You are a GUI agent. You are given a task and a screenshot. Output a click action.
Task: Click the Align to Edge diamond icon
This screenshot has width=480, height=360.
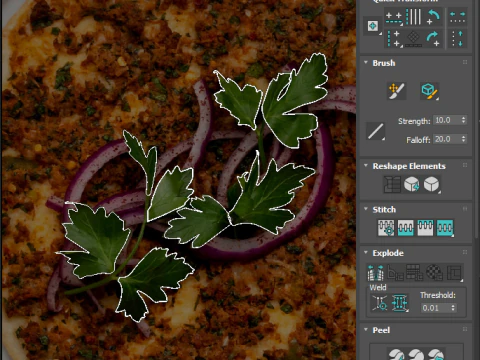[x=414, y=39]
